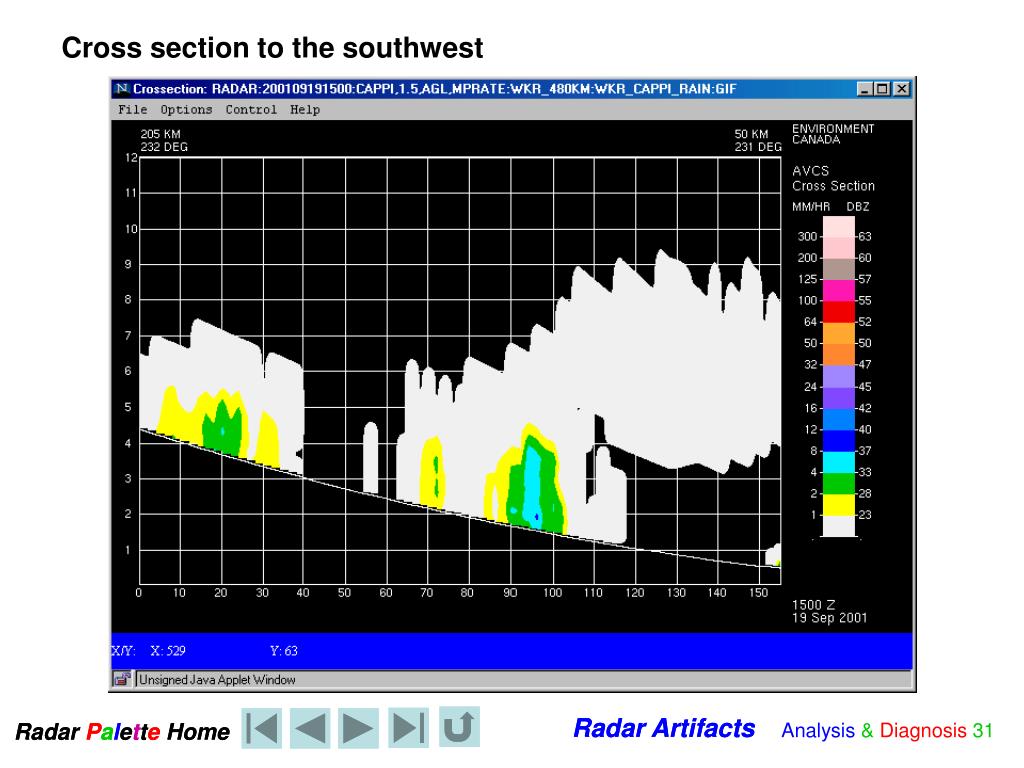Viewport: 1024px width, 768px height.
Task: Click the x-axis label 150
Action: click(x=758, y=593)
